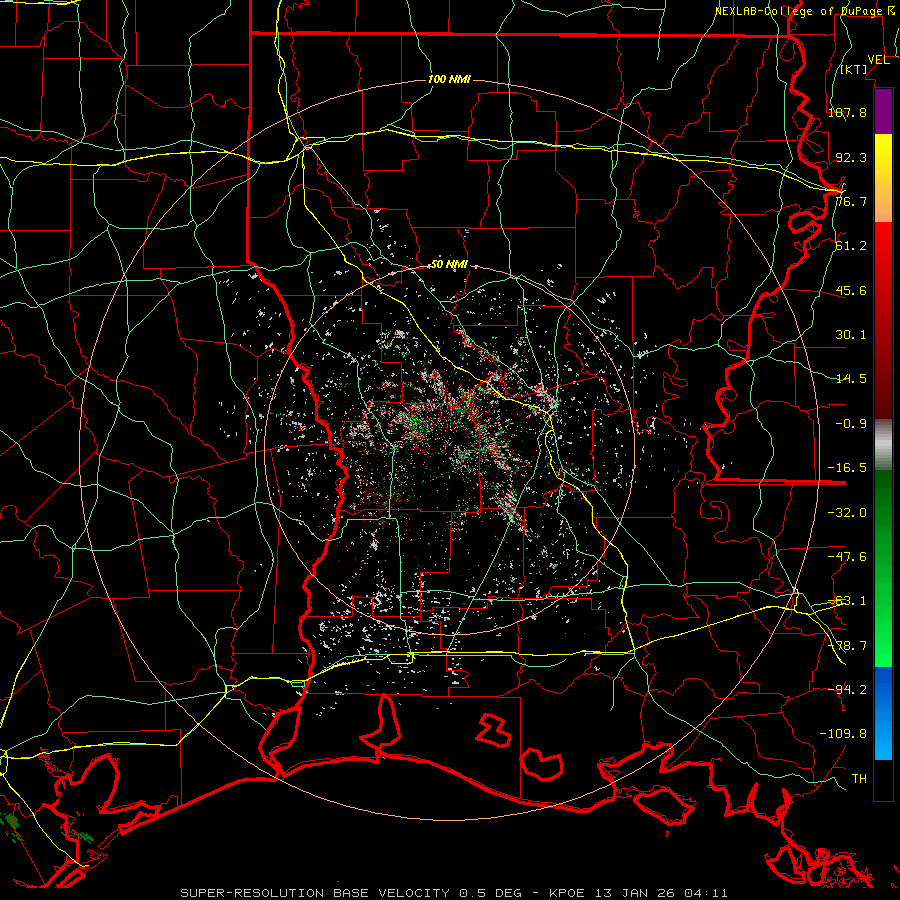Click the -94.2 velocity scale value
This screenshot has width=900, height=900.
pyautogui.click(x=847, y=689)
